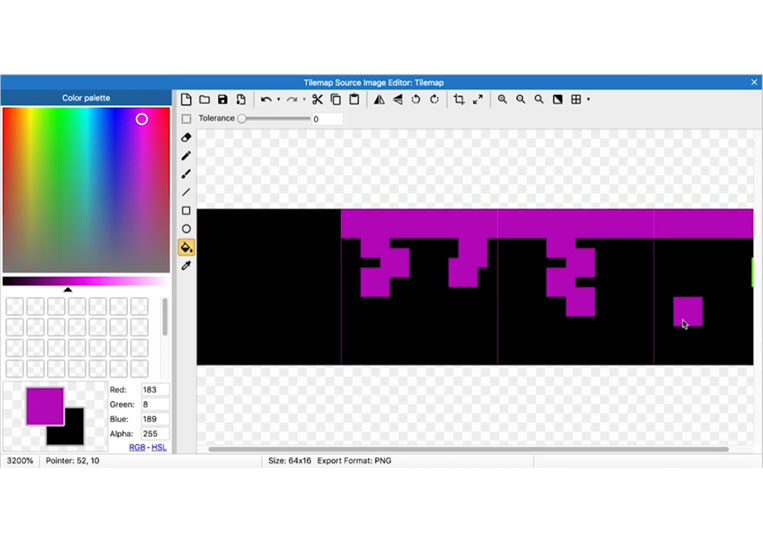Select the Pencil tool
763x541 pixels.
[x=186, y=156]
